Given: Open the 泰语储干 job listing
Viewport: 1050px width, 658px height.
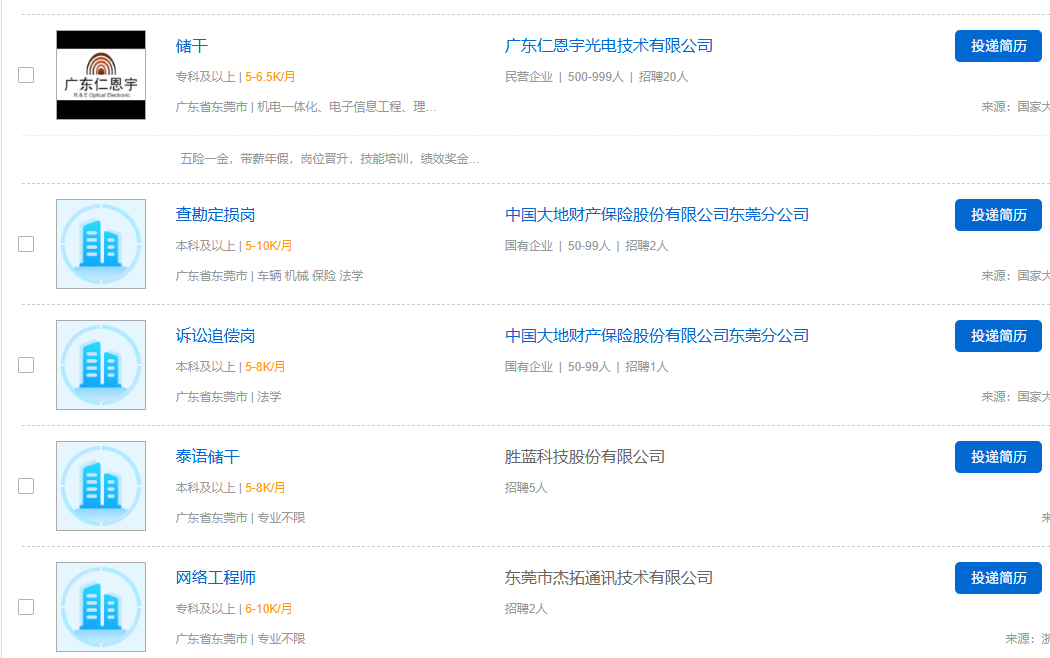Looking at the screenshot, I should pos(208,457).
